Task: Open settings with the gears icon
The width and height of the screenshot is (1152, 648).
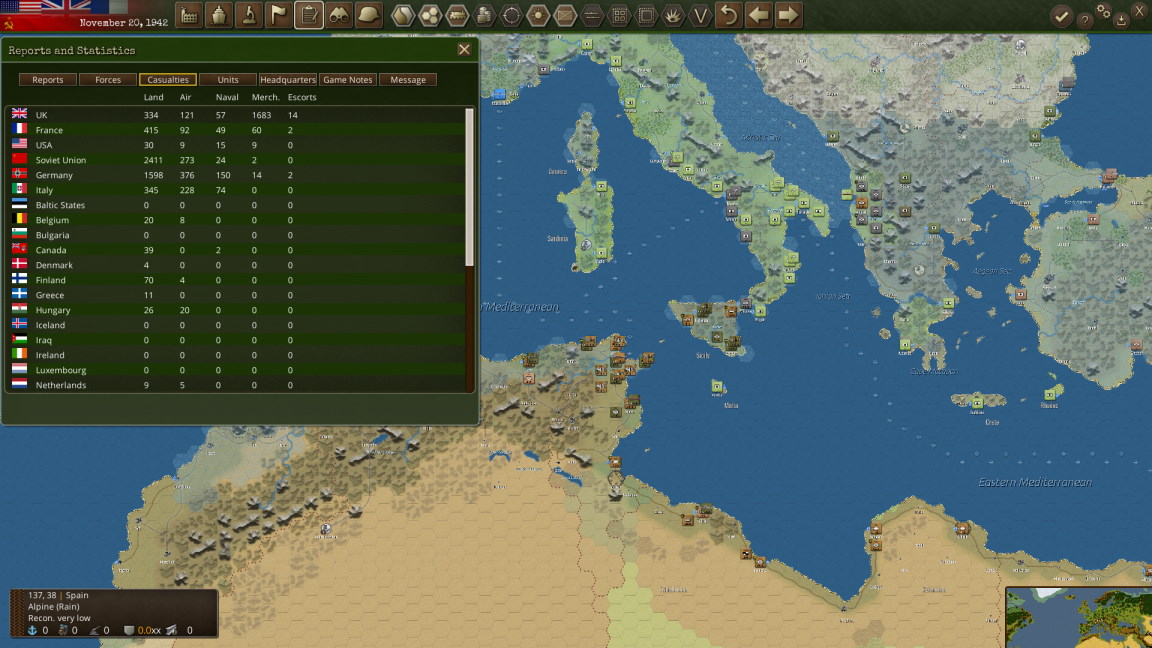Action: (1104, 10)
